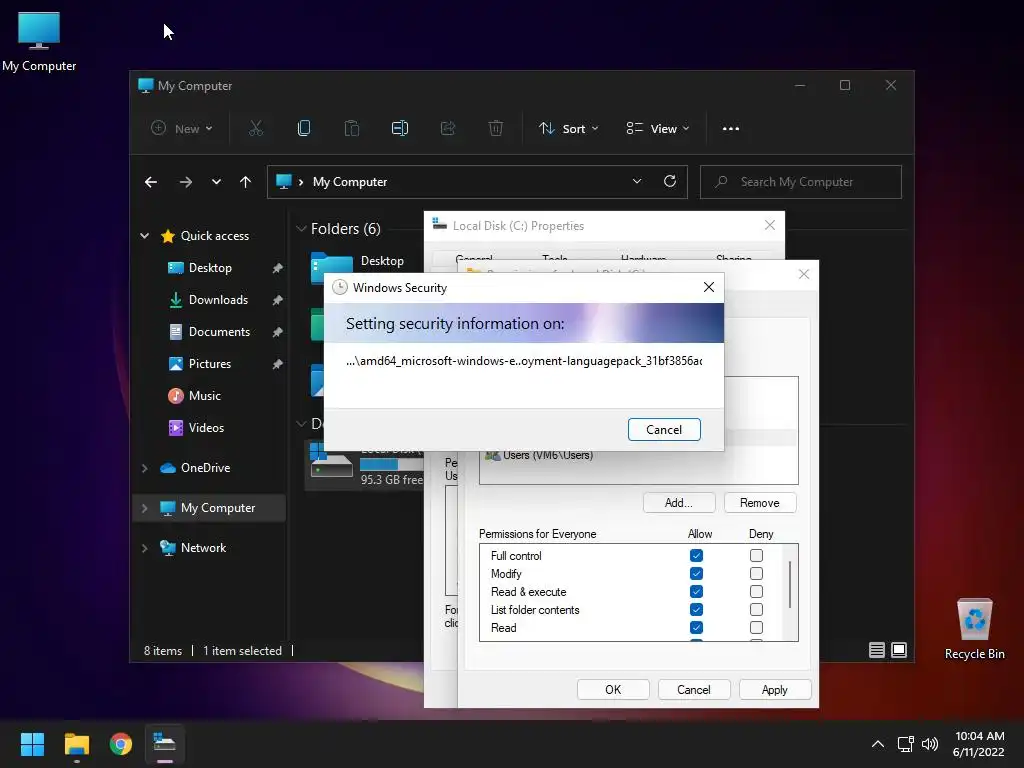Click the Share icon in Explorer toolbar
Screen dimensions: 1024x768
(448, 129)
